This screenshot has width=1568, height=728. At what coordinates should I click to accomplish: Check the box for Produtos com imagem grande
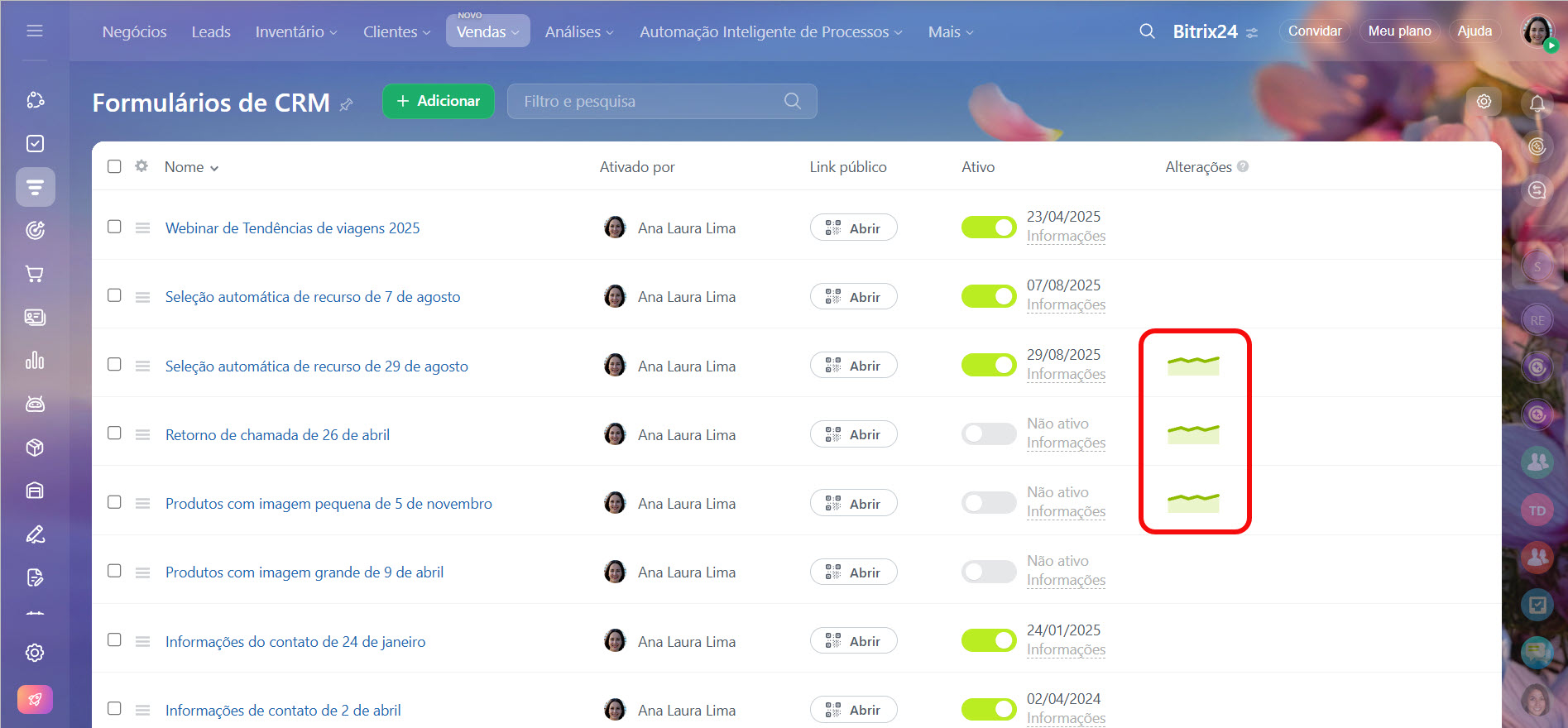(x=114, y=571)
